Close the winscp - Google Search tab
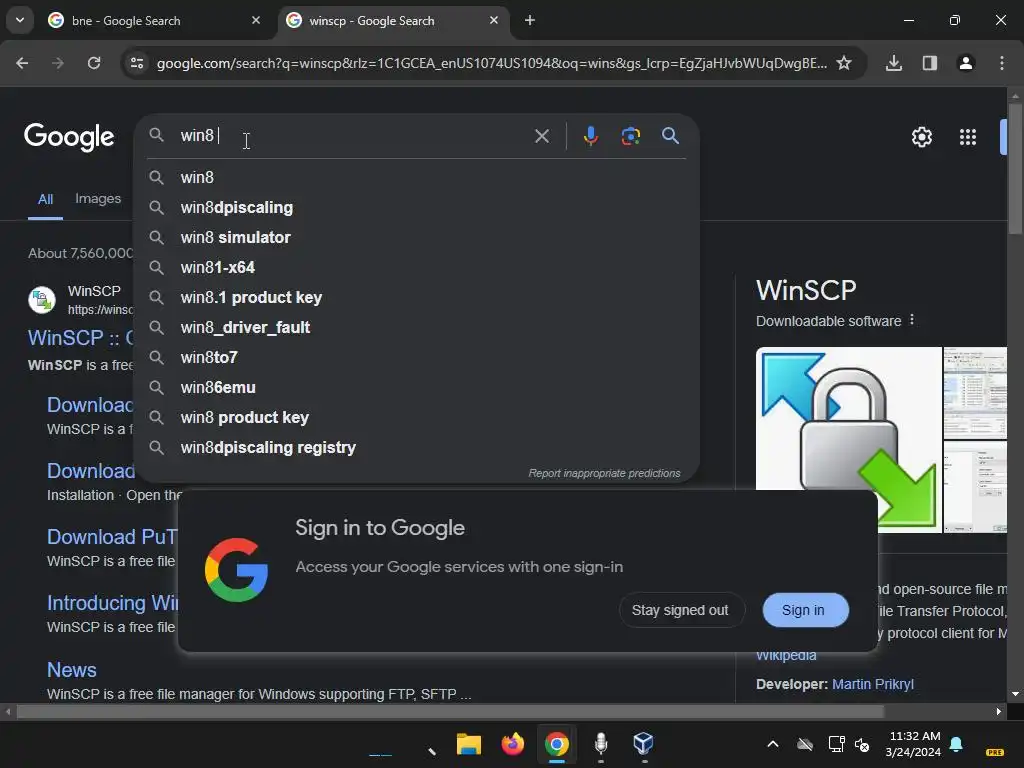The height and width of the screenshot is (768, 1024). click(x=494, y=20)
